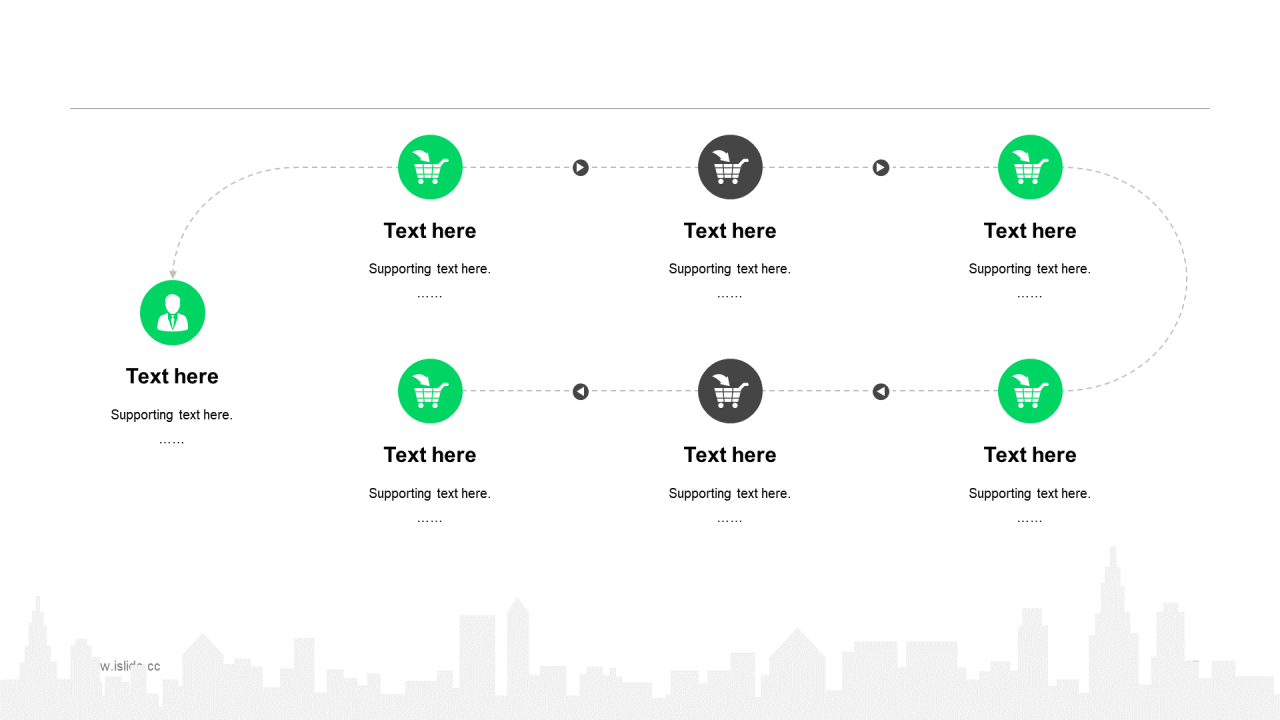This screenshot has width=1280, height=720.
Task: Select the 'Text here' heading under bottom-right cart
Action: (1030, 455)
